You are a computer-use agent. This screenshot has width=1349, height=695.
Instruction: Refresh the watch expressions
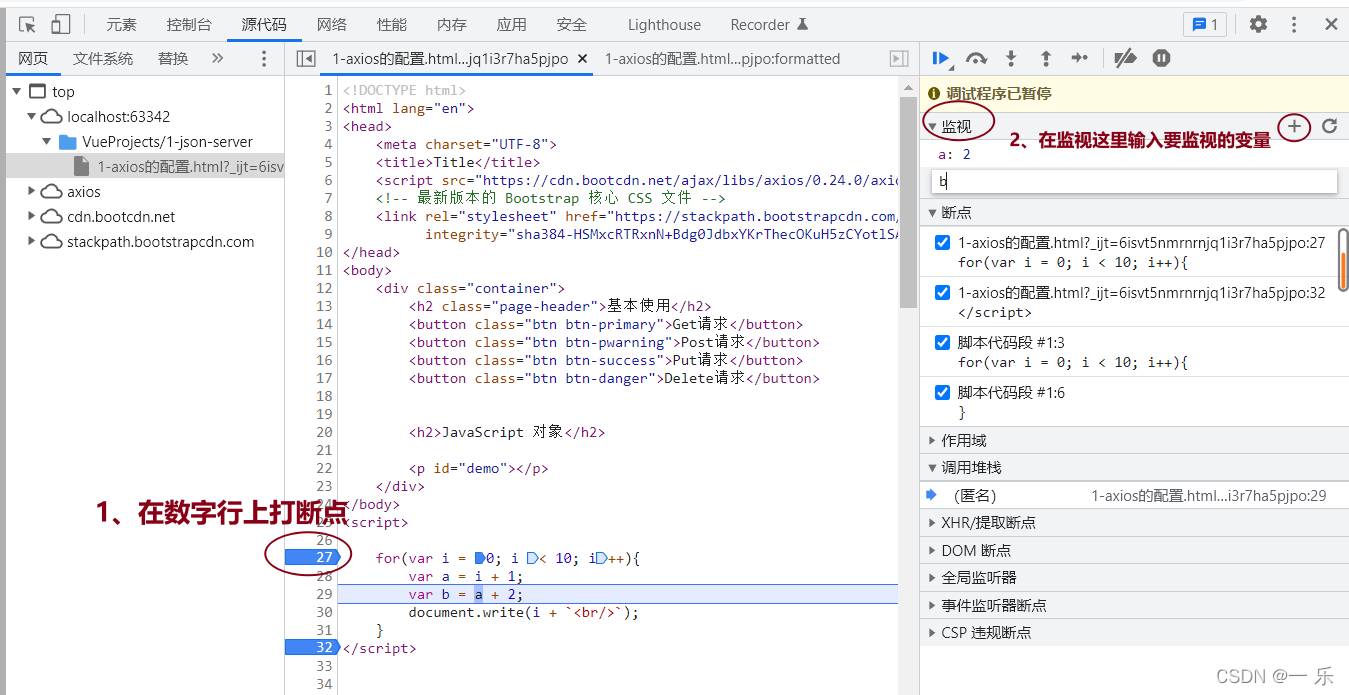click(x=1329, y=126)
